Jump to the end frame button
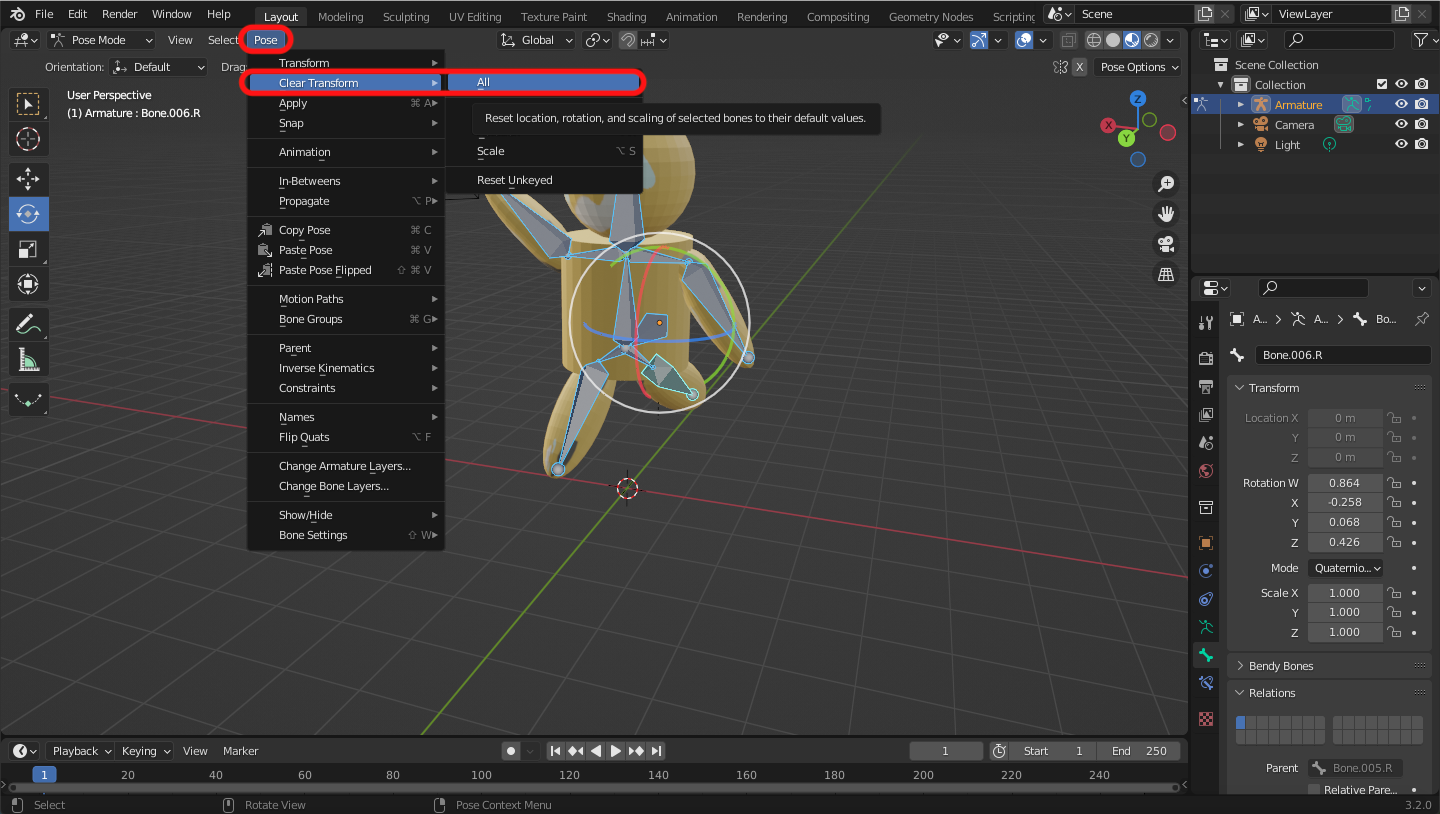 657,751
